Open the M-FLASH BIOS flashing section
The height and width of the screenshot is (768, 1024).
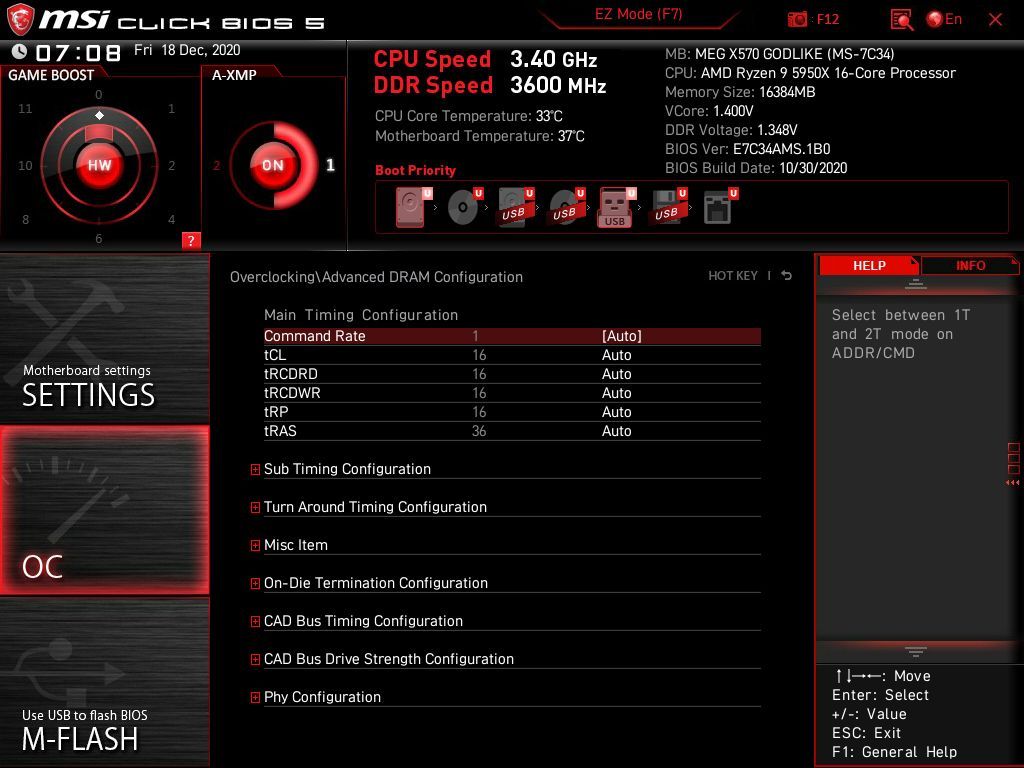(104, 682)
